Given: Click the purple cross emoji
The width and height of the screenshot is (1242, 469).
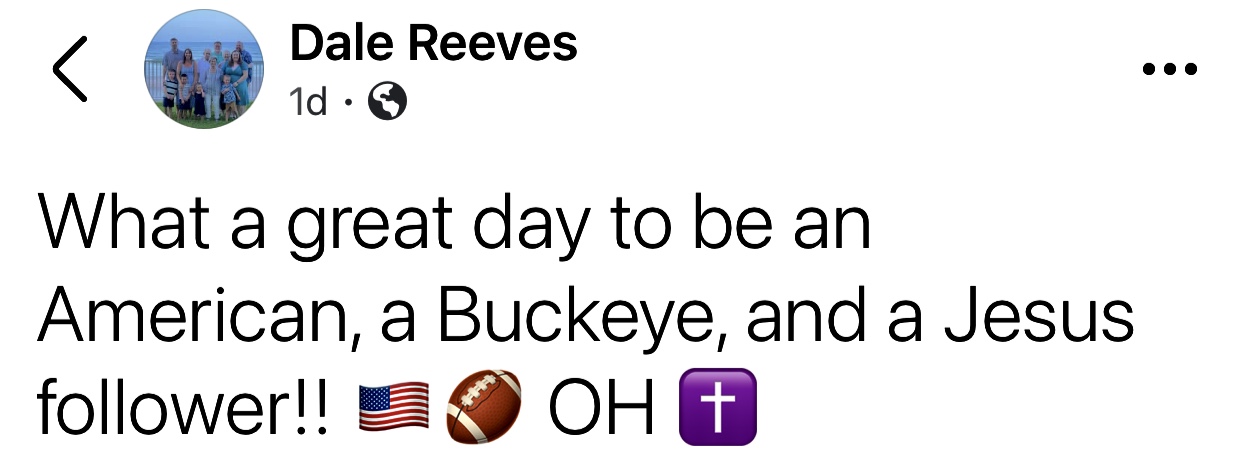Looking at the screenshot, I should pos(717,408).
